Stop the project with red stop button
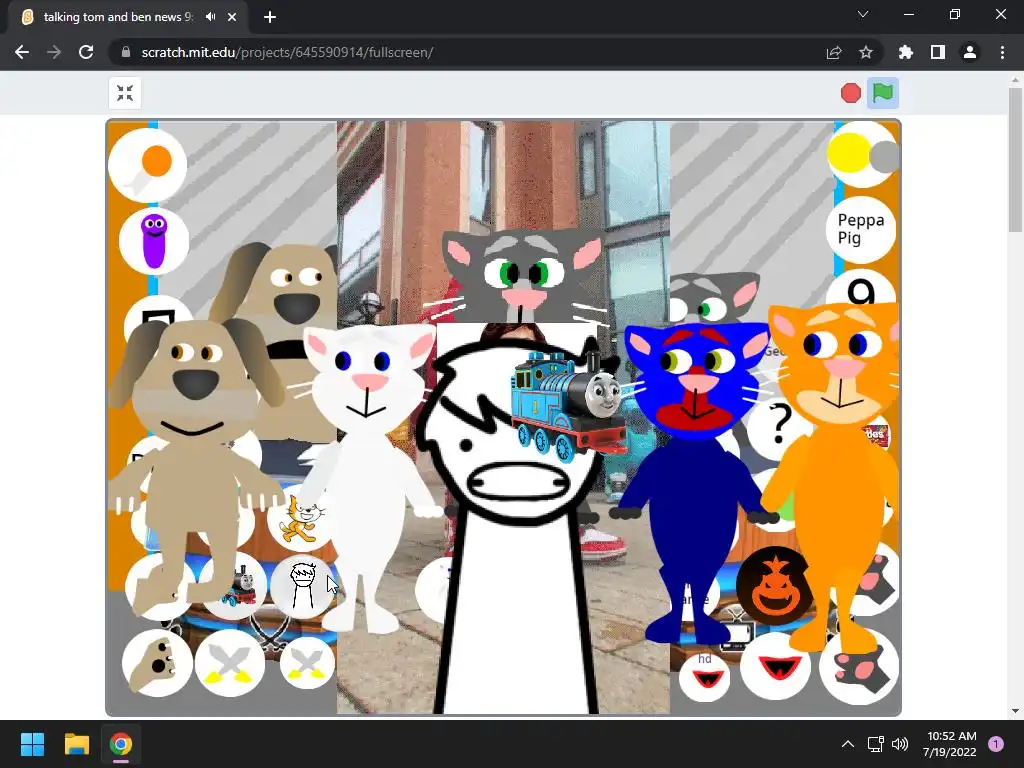 [850, 93]
